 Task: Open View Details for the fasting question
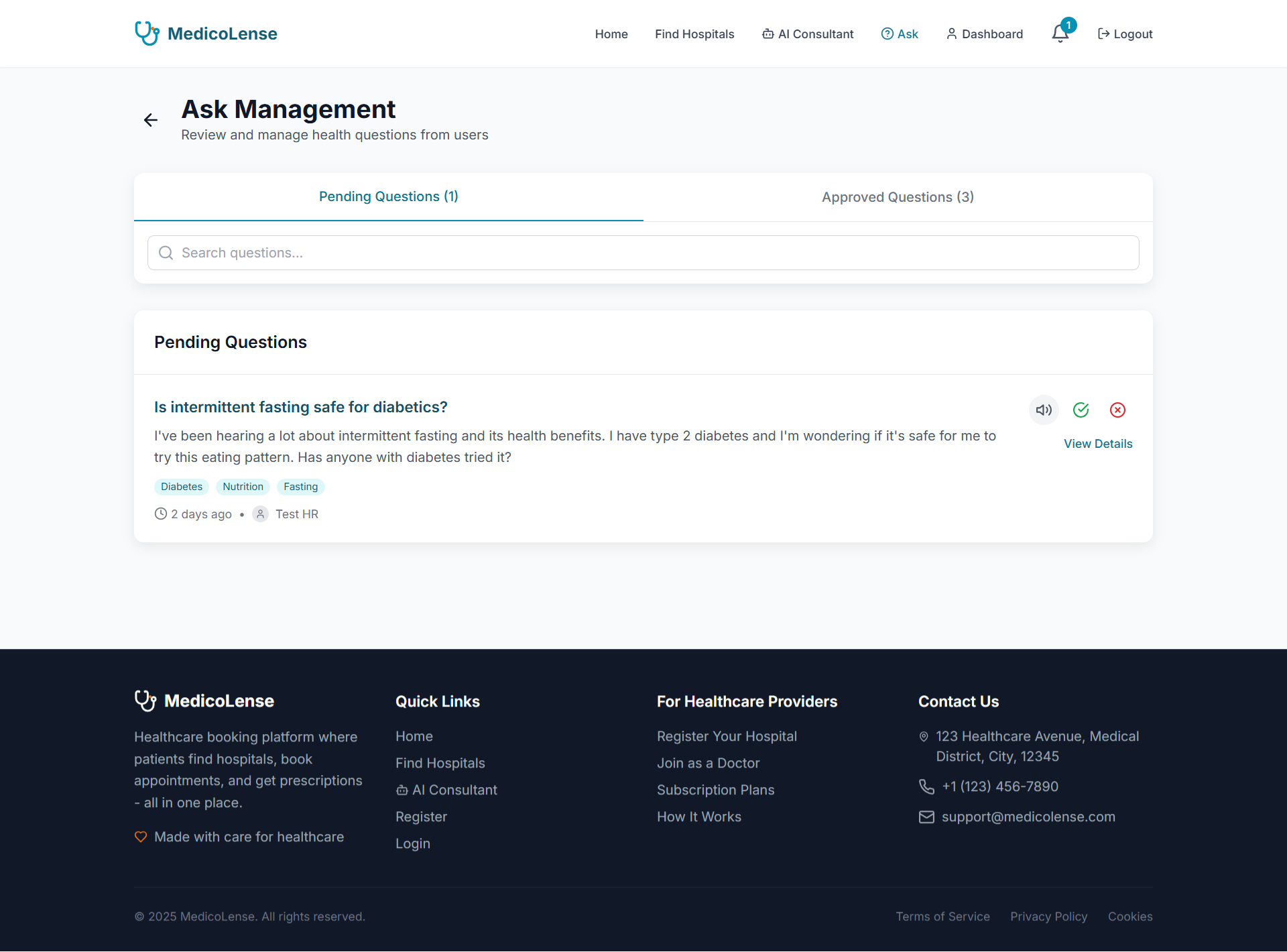coord(1098,444)
